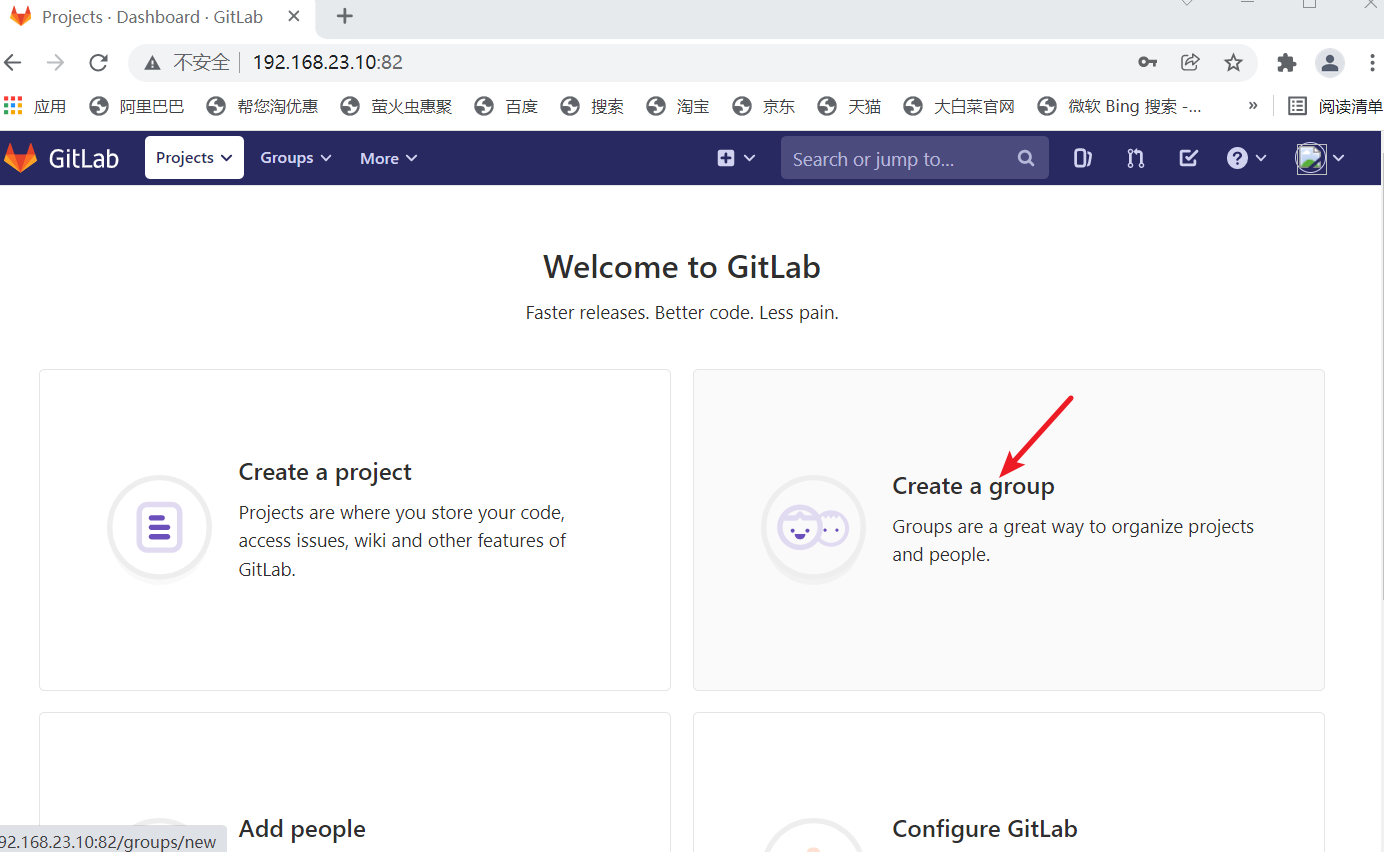
Task: Open the 京东 bookmark
Action: point(764,106)
